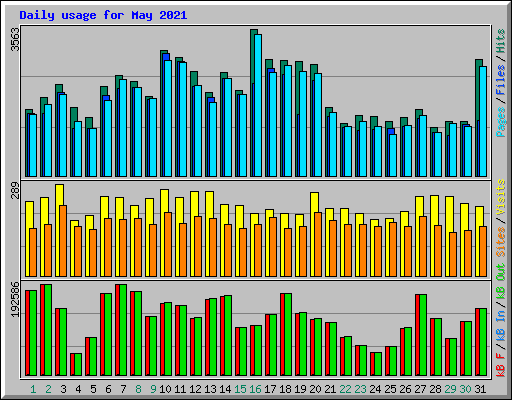Select day 22 on the x-axis

345,389
